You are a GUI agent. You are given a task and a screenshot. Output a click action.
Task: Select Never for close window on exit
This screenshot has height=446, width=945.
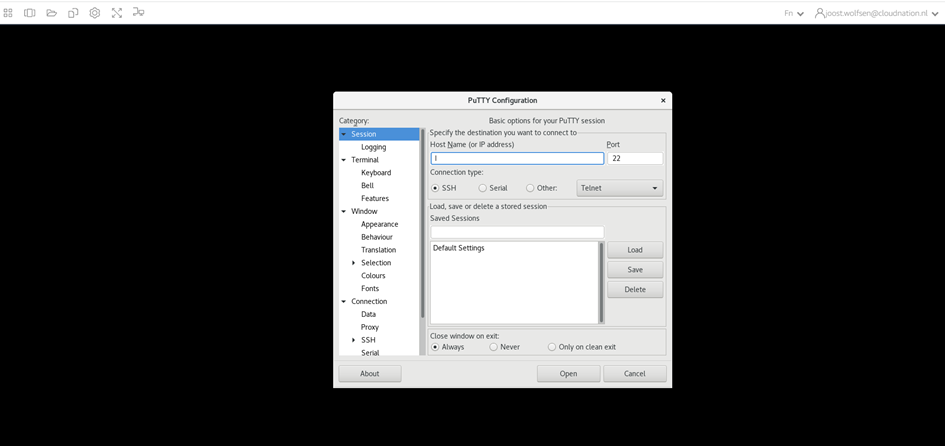pos(494,347)
